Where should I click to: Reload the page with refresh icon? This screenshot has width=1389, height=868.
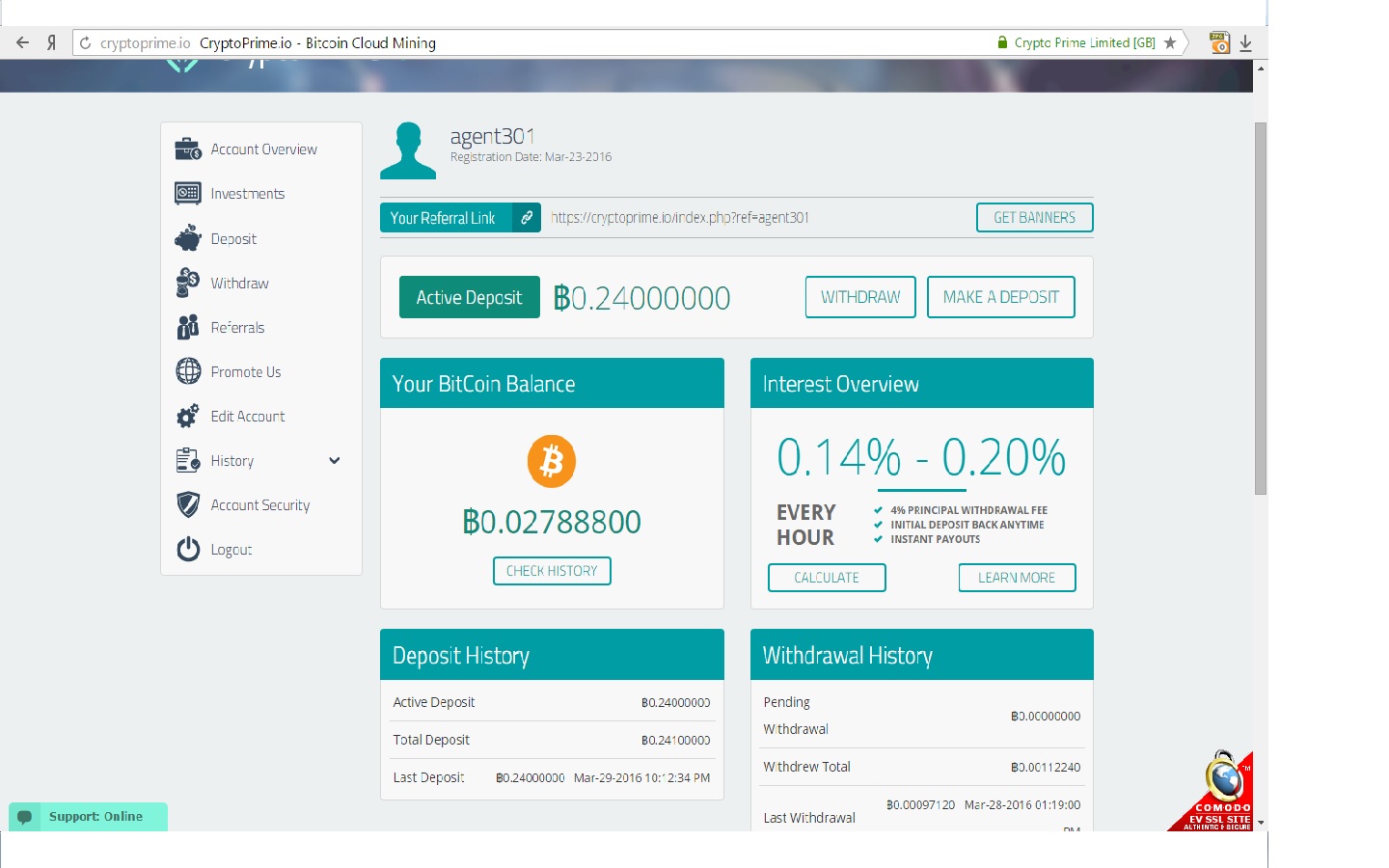[85, 42]
